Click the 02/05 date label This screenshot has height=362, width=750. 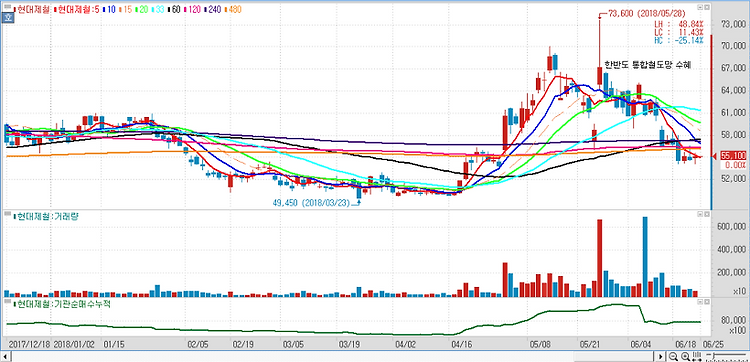(x=197, y=344)
